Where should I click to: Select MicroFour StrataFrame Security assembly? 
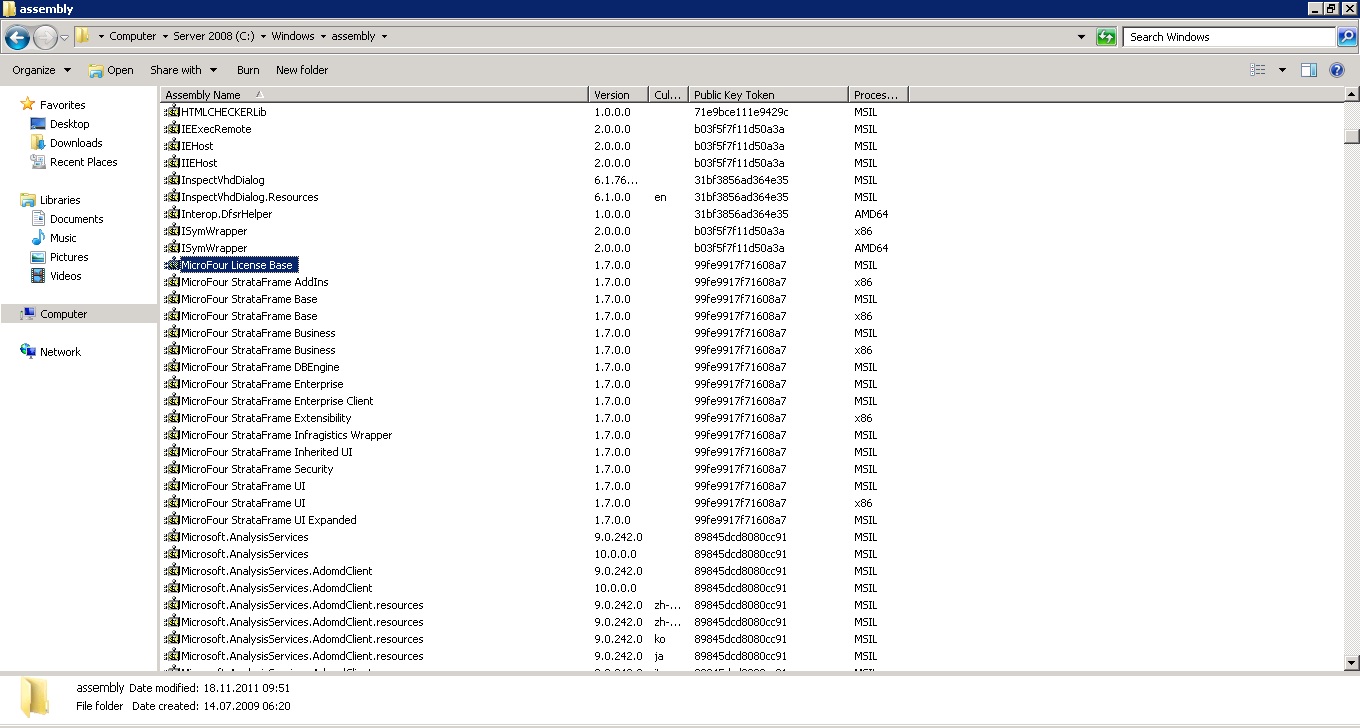pos(256,469)
